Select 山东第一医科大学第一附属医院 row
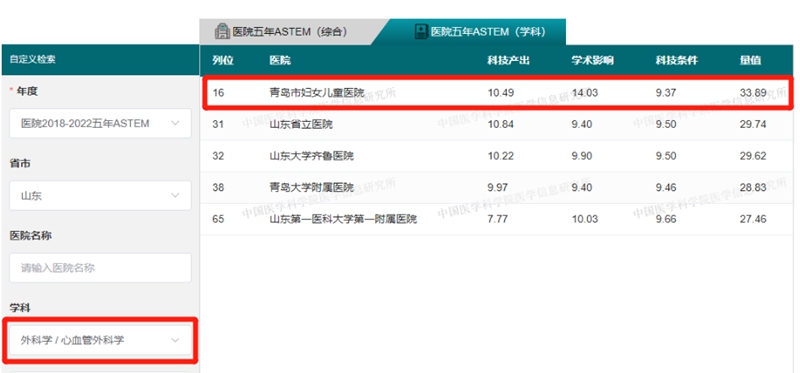The image size is (800, 373). click(497, 219)
